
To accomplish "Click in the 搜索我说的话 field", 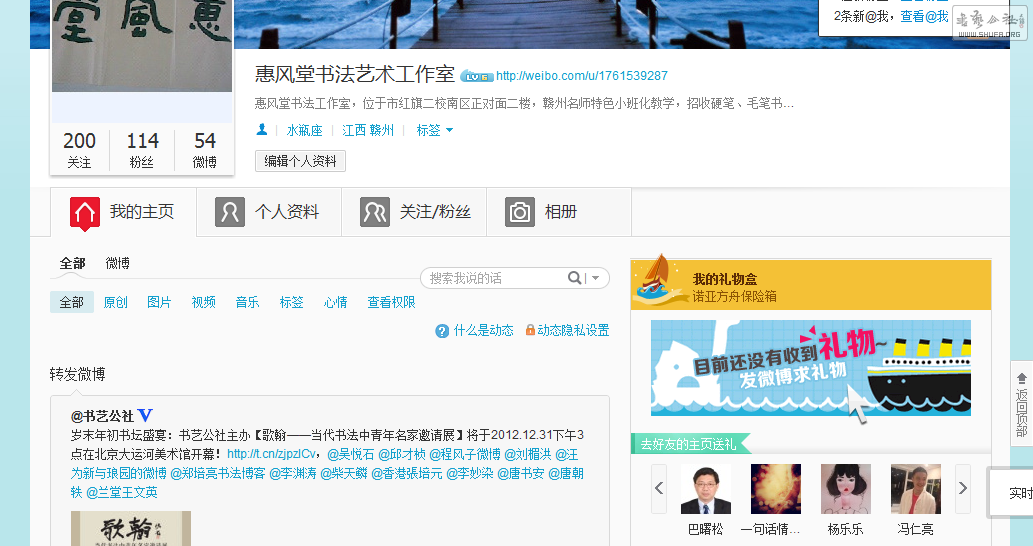I will coord(497,278).
